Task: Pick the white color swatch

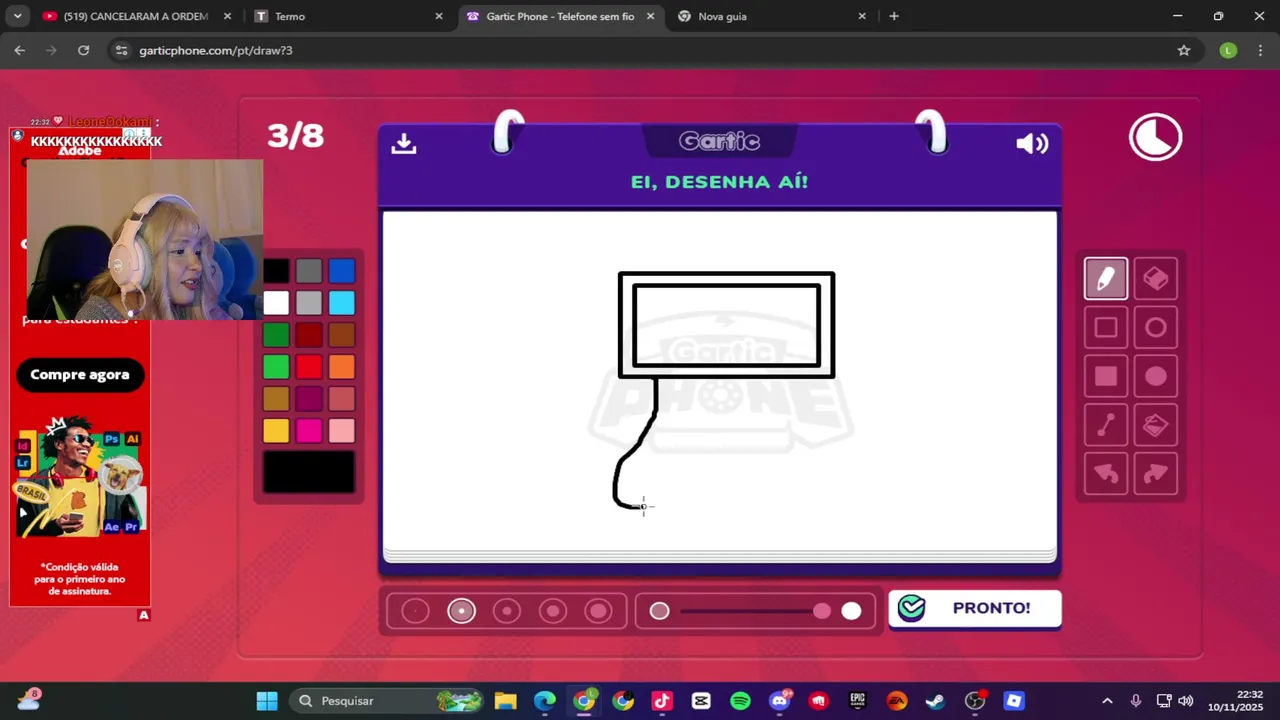Action: pos(276,303)
